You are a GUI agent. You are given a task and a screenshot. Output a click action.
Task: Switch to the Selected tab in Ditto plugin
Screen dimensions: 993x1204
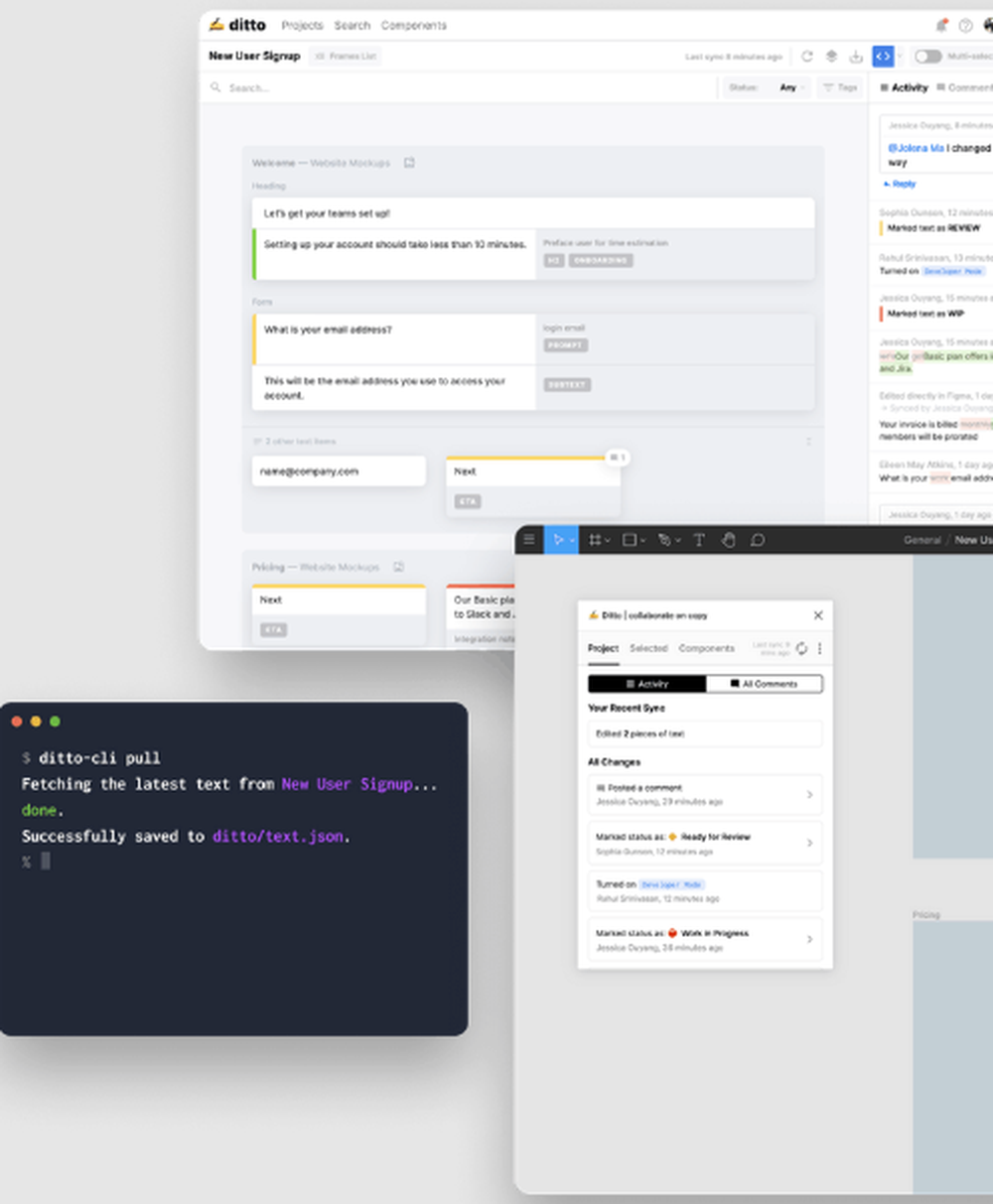pyautogui.click(x=648, y=648)
